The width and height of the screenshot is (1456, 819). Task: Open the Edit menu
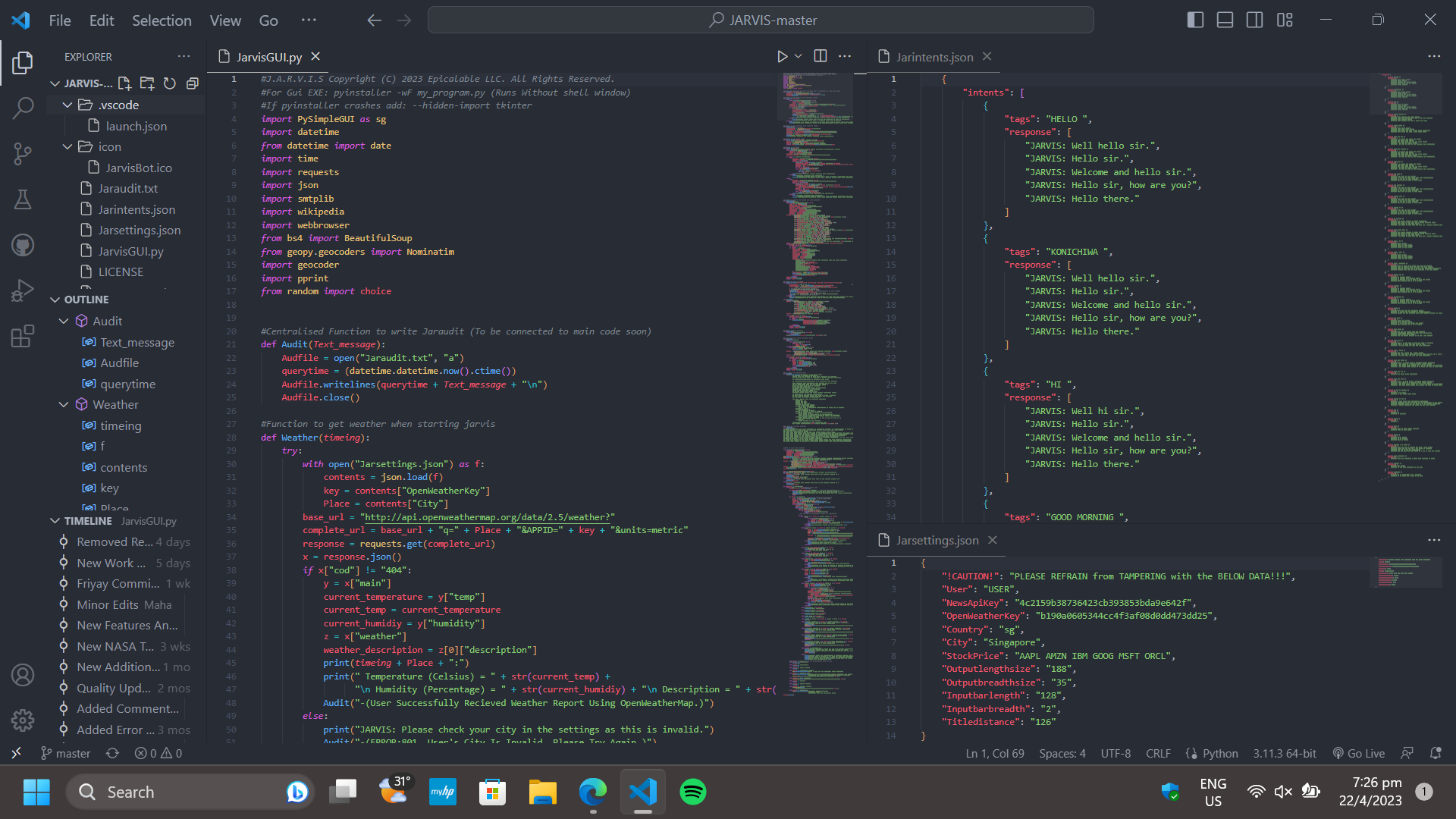tap(102, 20)
